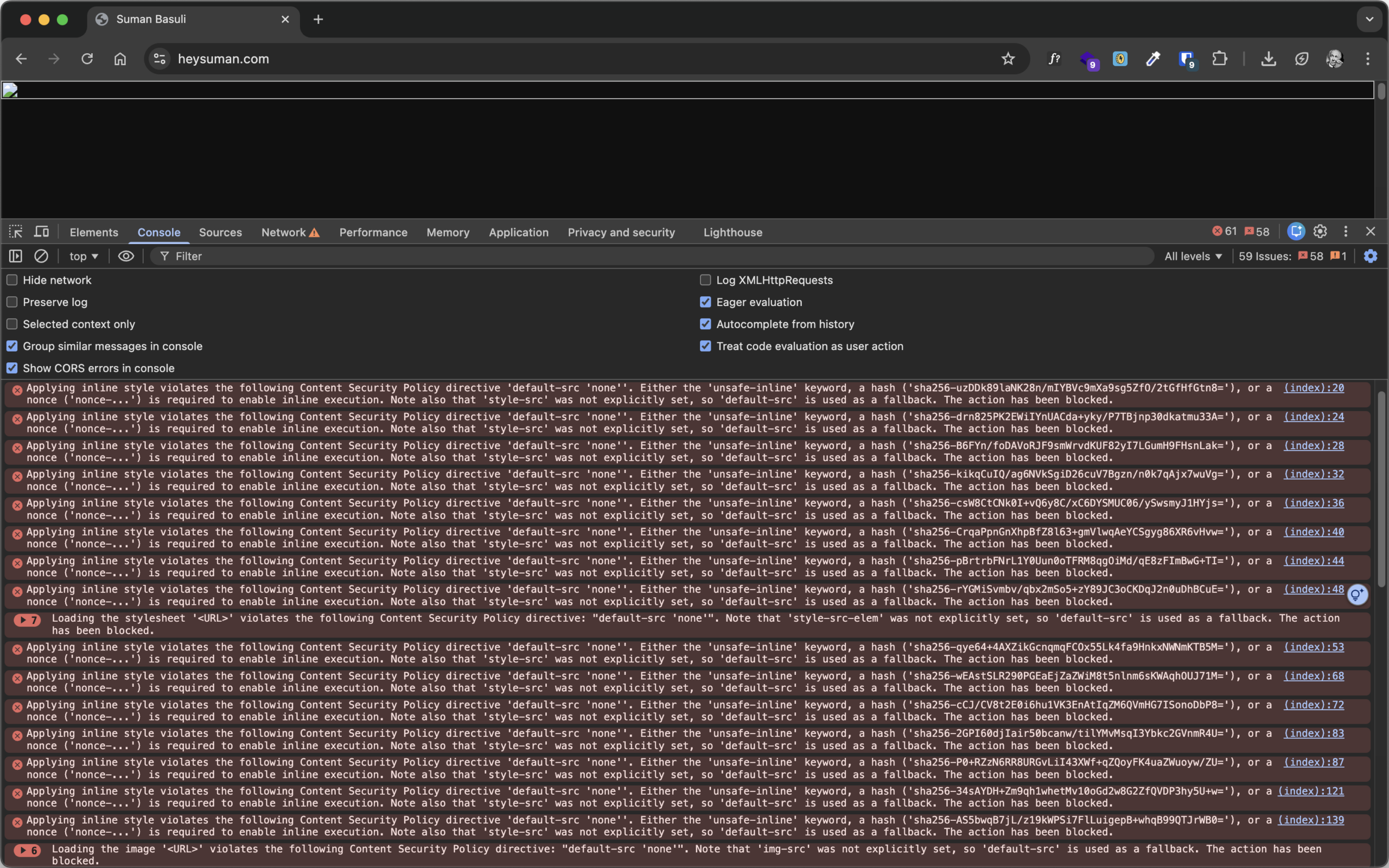This screenshot has height=868, width=1389.
Task: Enable Hide network checkbox
Action: point(12,280)
